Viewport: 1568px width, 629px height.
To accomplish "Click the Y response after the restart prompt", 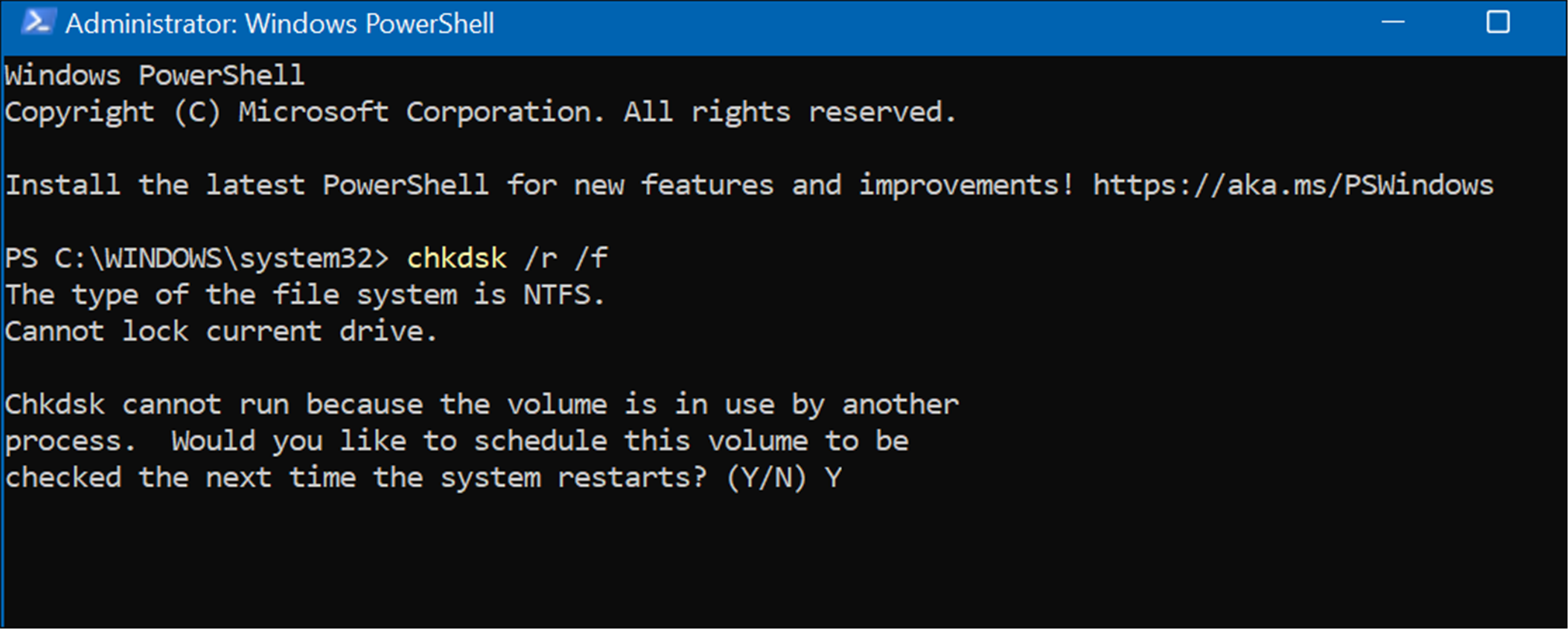I will [835, 477].
